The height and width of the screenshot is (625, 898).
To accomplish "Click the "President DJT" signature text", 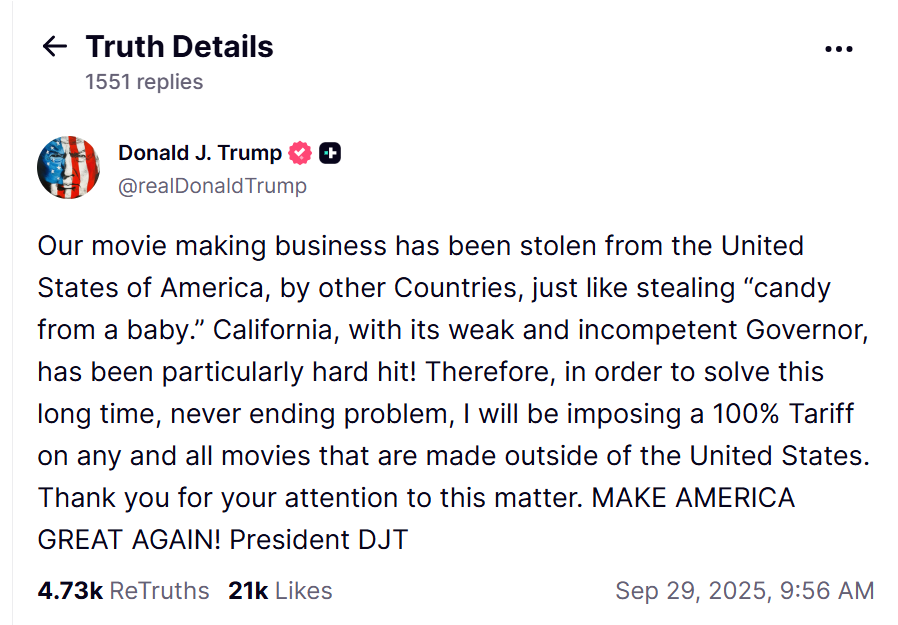I will pos(318,540).
